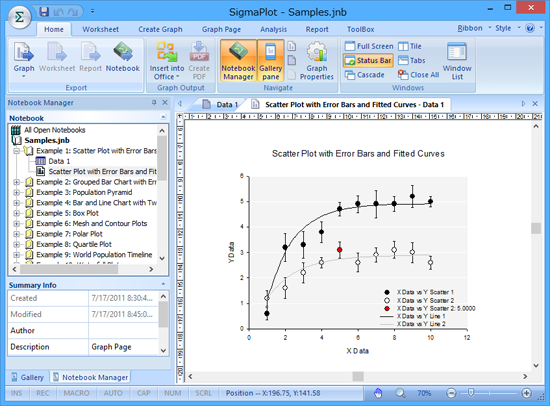Screen dimensions: 550x406
Task: Click the Description value Graph Page
Action: tap(123, 347)
